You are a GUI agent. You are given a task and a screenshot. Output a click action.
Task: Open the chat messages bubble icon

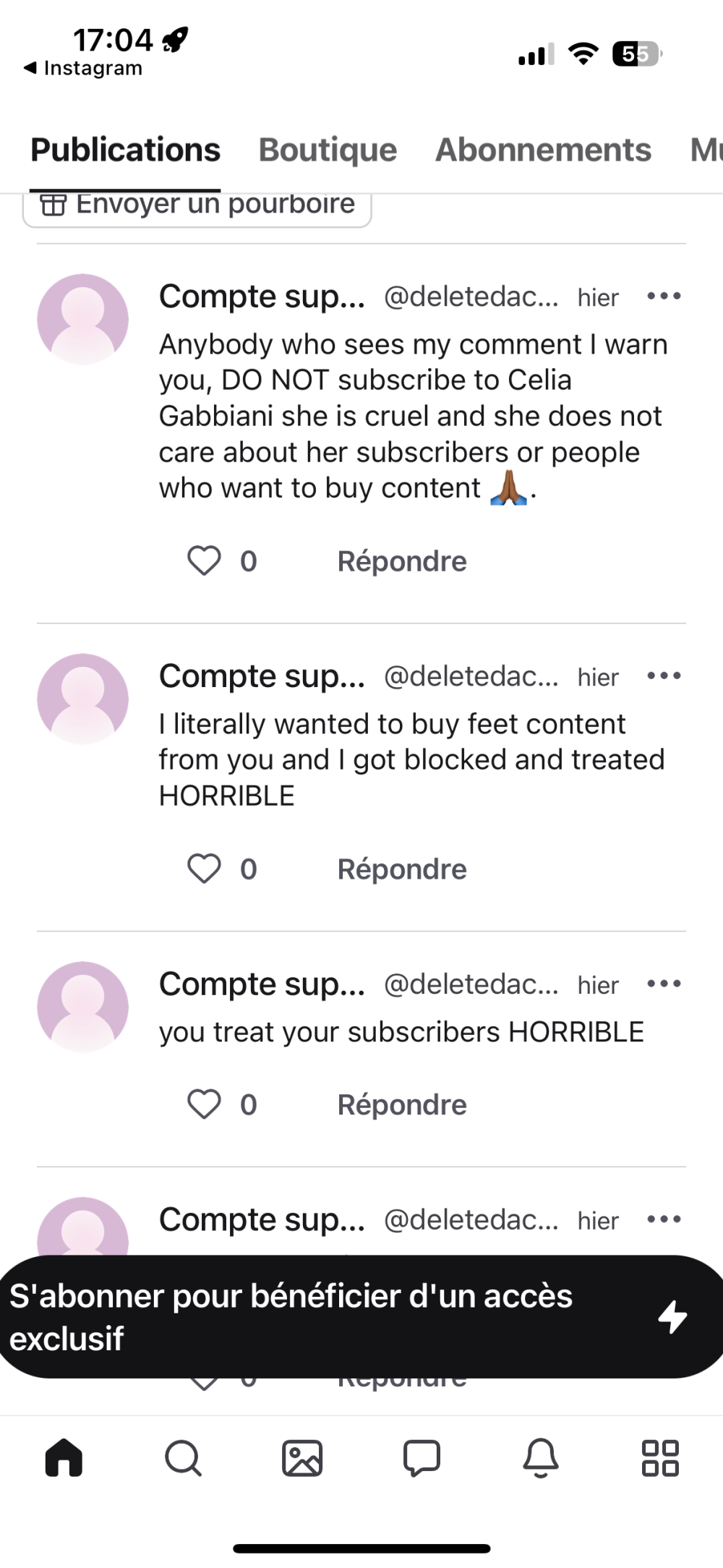tap(422, 1457)
